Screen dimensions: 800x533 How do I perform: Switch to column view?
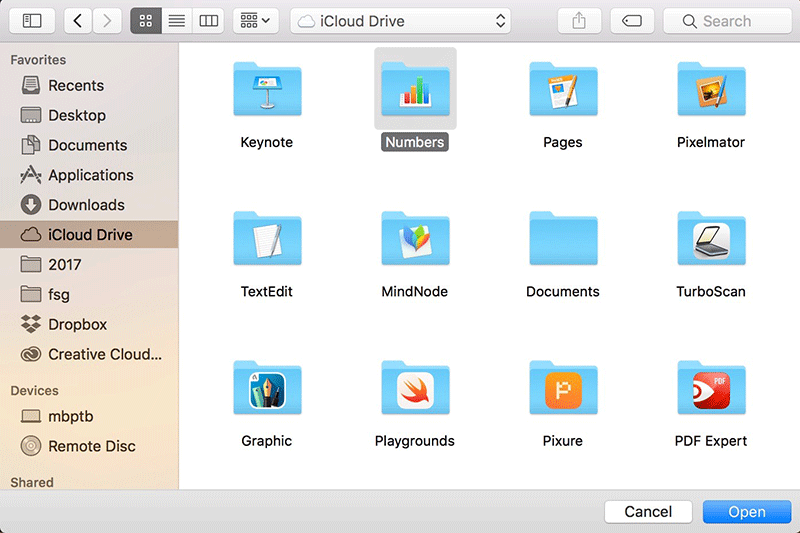coord(208,21)
